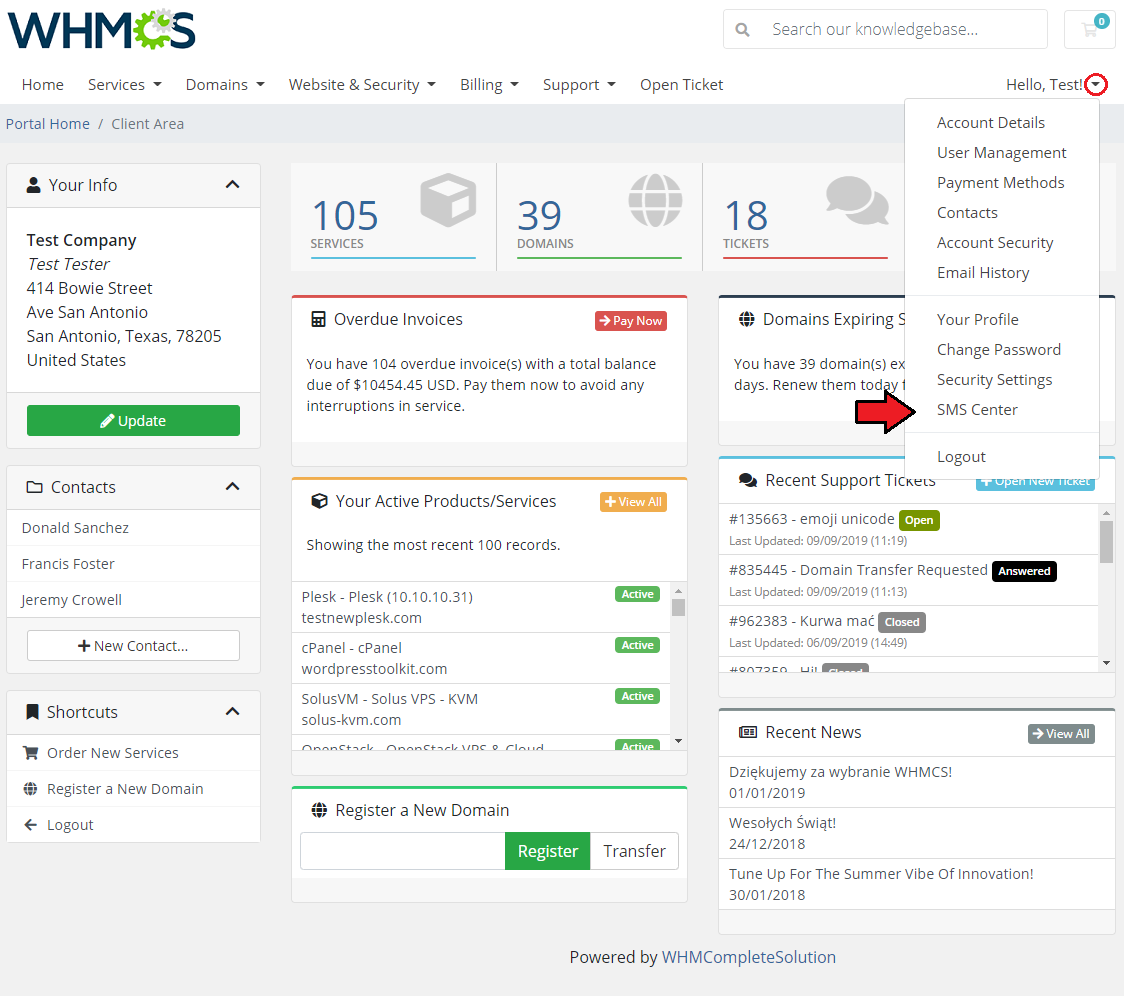Open the Domains dropdown menu
1124x996 pixels.
click(x=225, y=85)
